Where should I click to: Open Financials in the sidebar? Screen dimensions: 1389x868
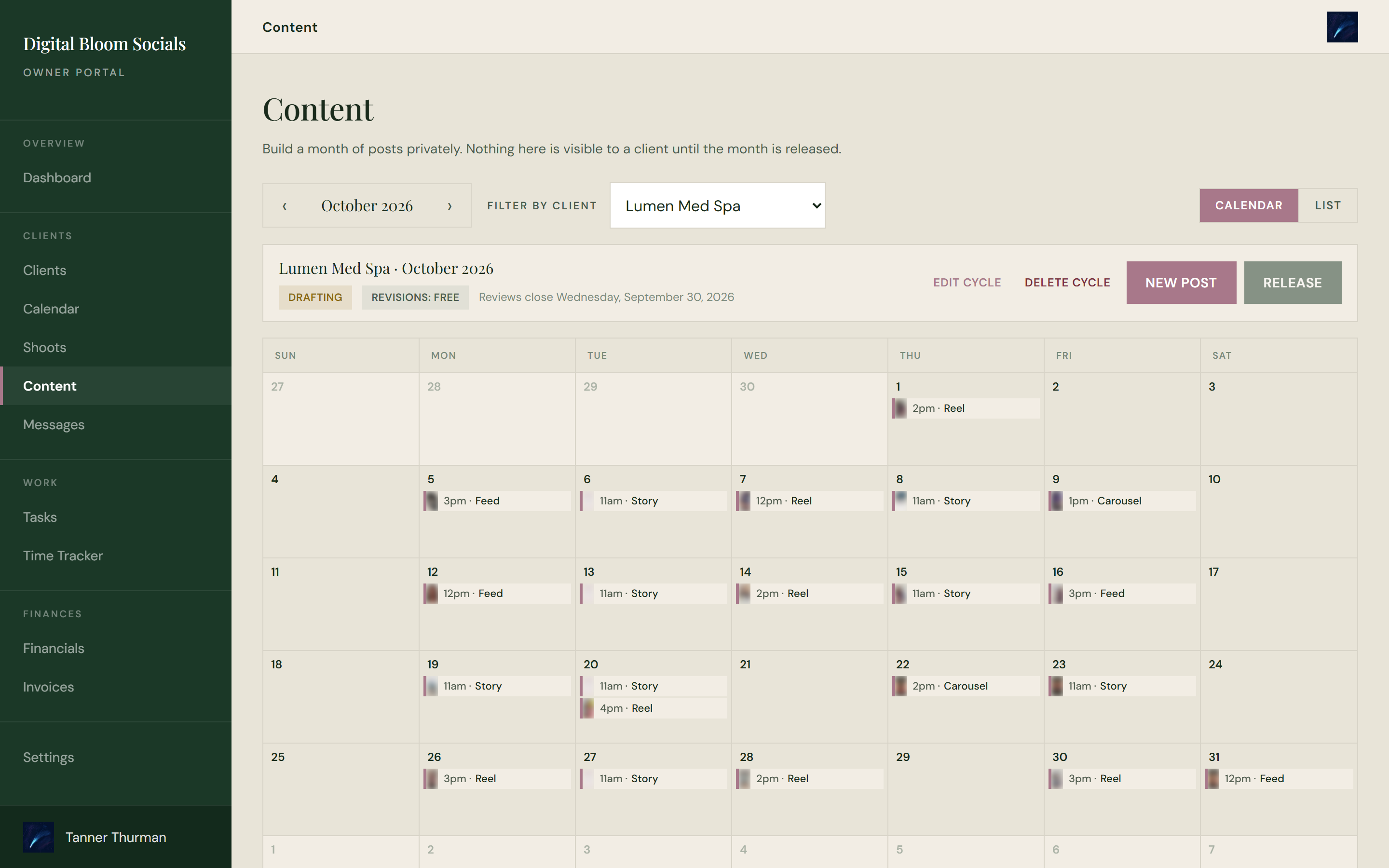[x=115, y=648]
